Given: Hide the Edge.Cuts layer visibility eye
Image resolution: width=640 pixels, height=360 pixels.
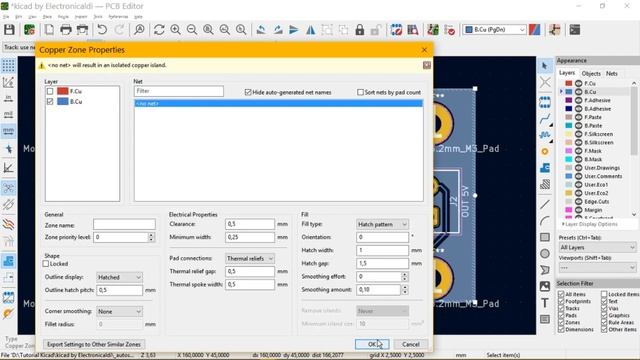Looking at the screenshot, I should (578, 201).
